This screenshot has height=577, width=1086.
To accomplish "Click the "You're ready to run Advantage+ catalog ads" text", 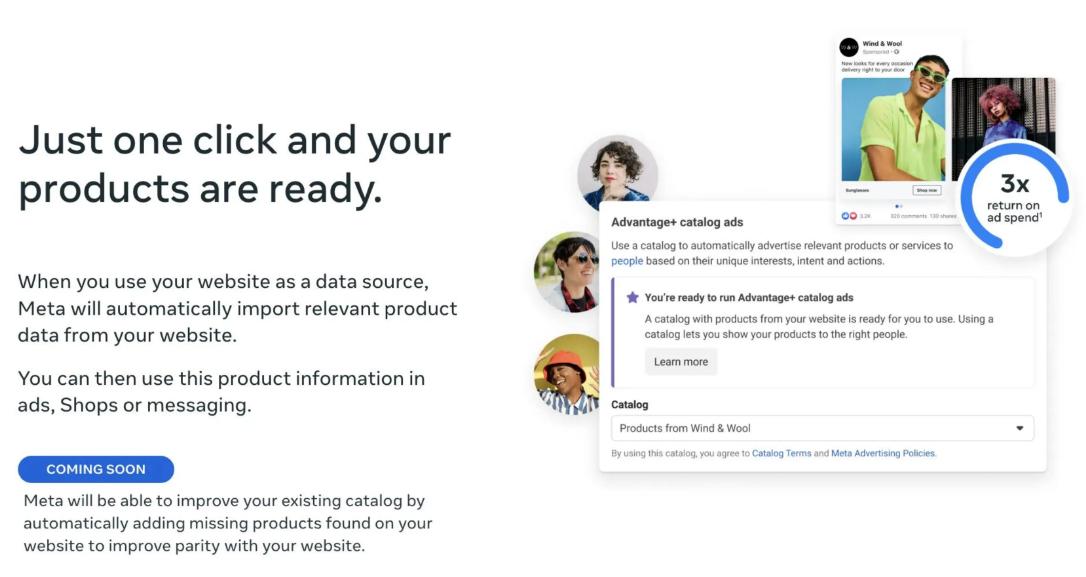I will coord(749,298).
